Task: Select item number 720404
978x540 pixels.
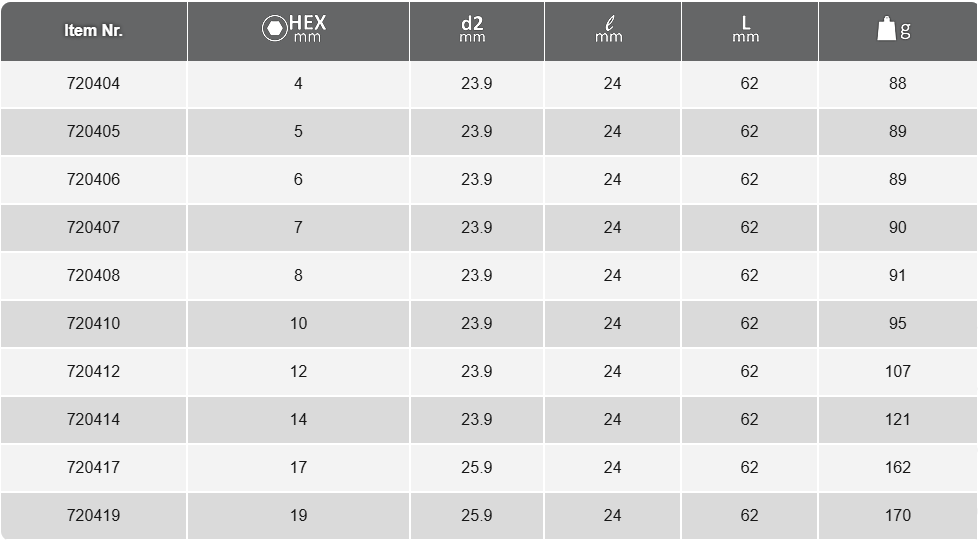Action: point(94,84)
